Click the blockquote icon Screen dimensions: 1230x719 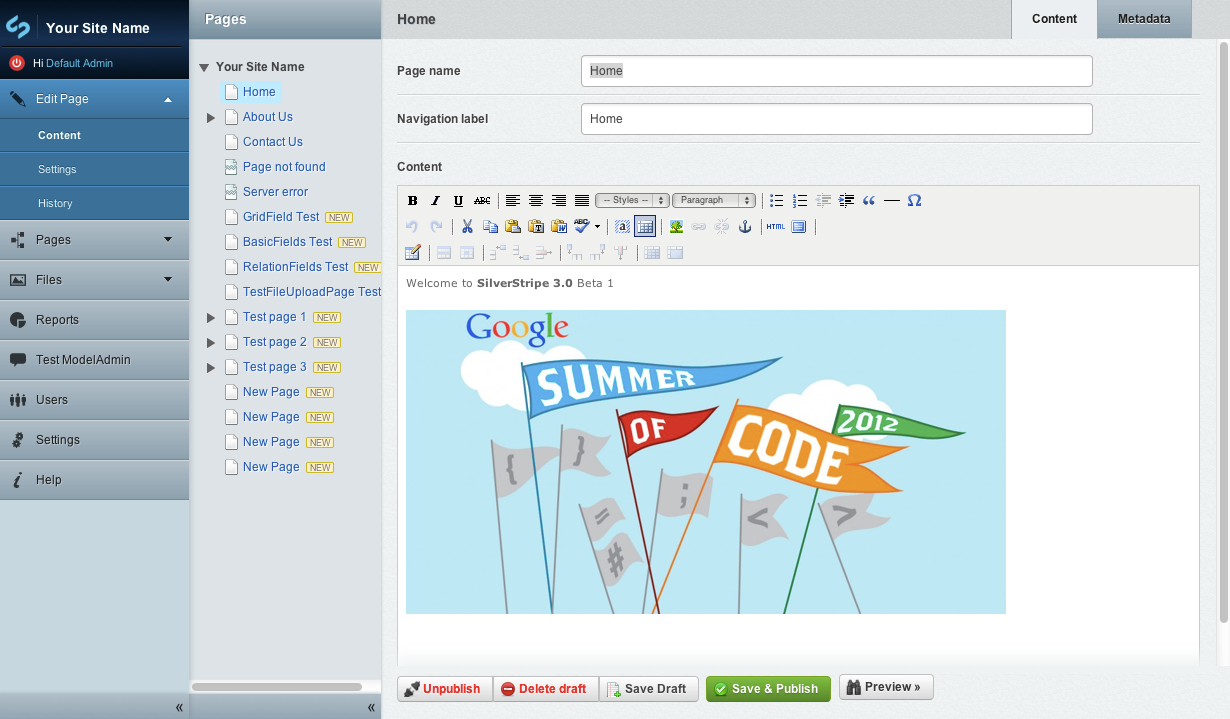[x=868, y=201]
